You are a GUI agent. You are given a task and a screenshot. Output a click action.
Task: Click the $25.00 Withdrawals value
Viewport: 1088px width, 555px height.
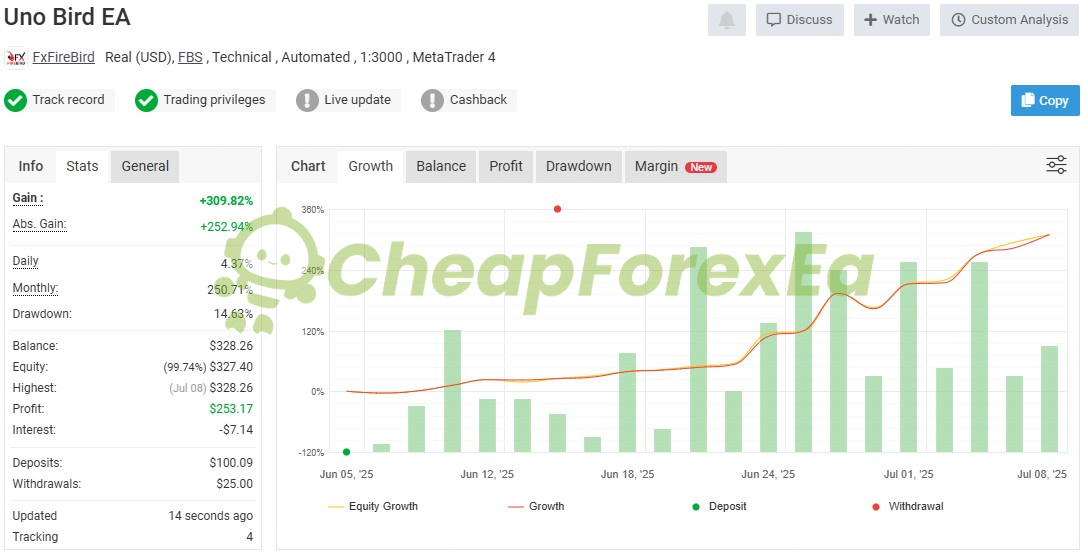coord(235,484)
